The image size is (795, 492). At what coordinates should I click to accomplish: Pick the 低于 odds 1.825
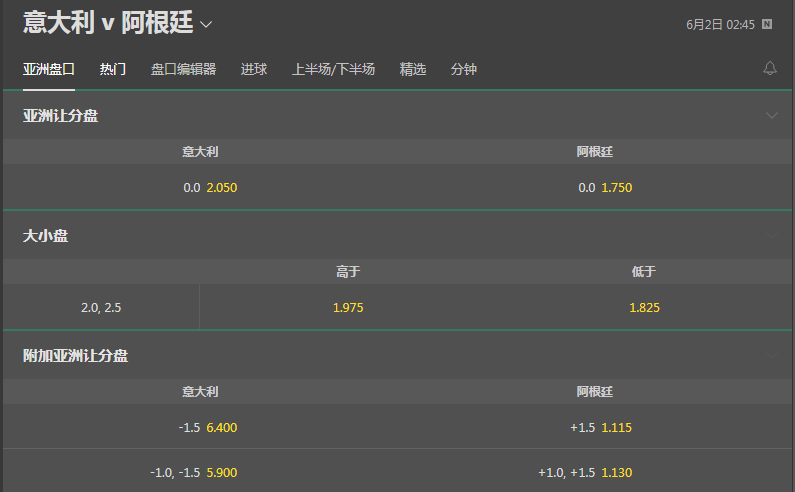pyautogui.click(x=644, y=307)
